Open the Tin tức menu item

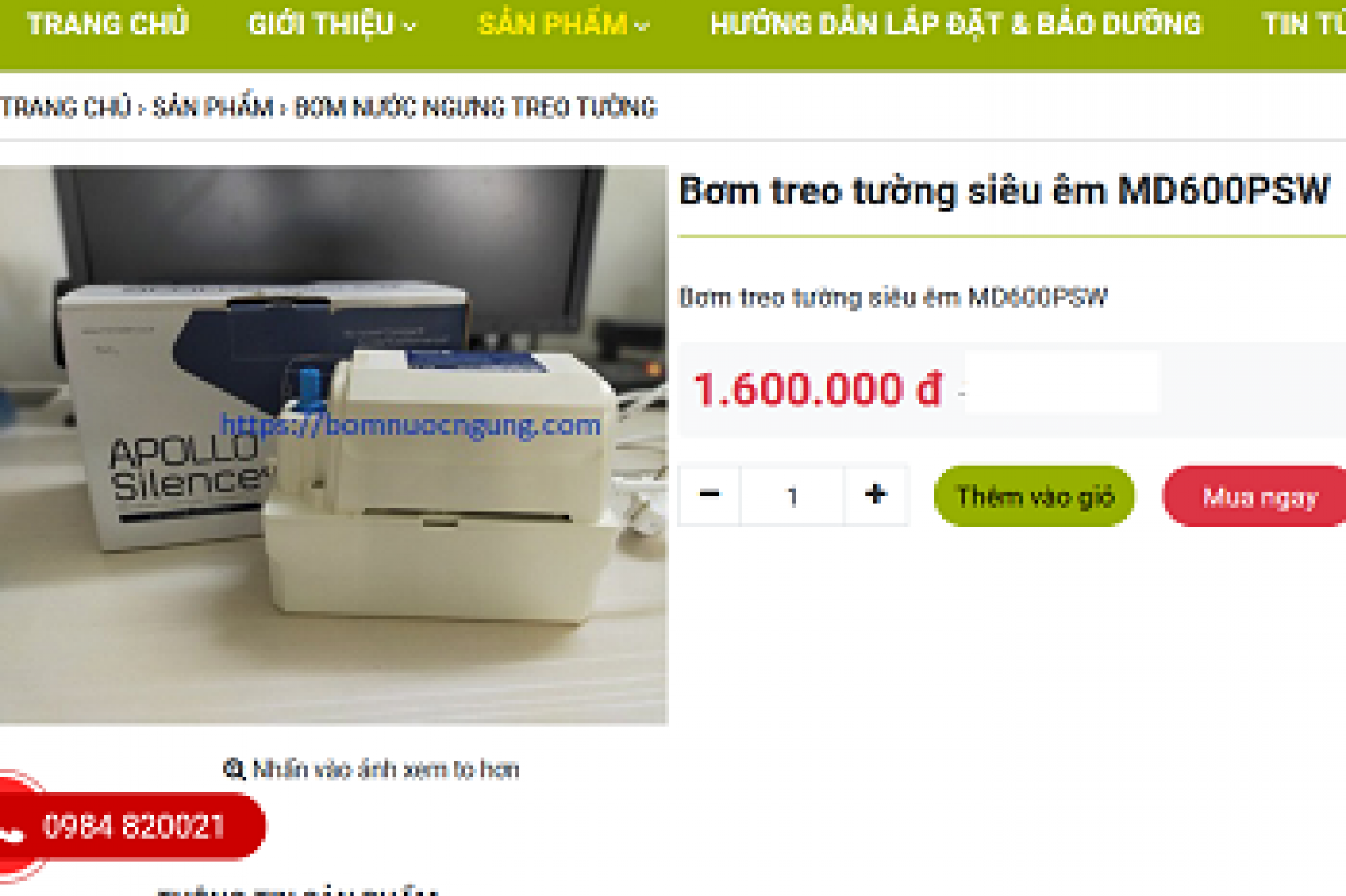point(1304,25)
